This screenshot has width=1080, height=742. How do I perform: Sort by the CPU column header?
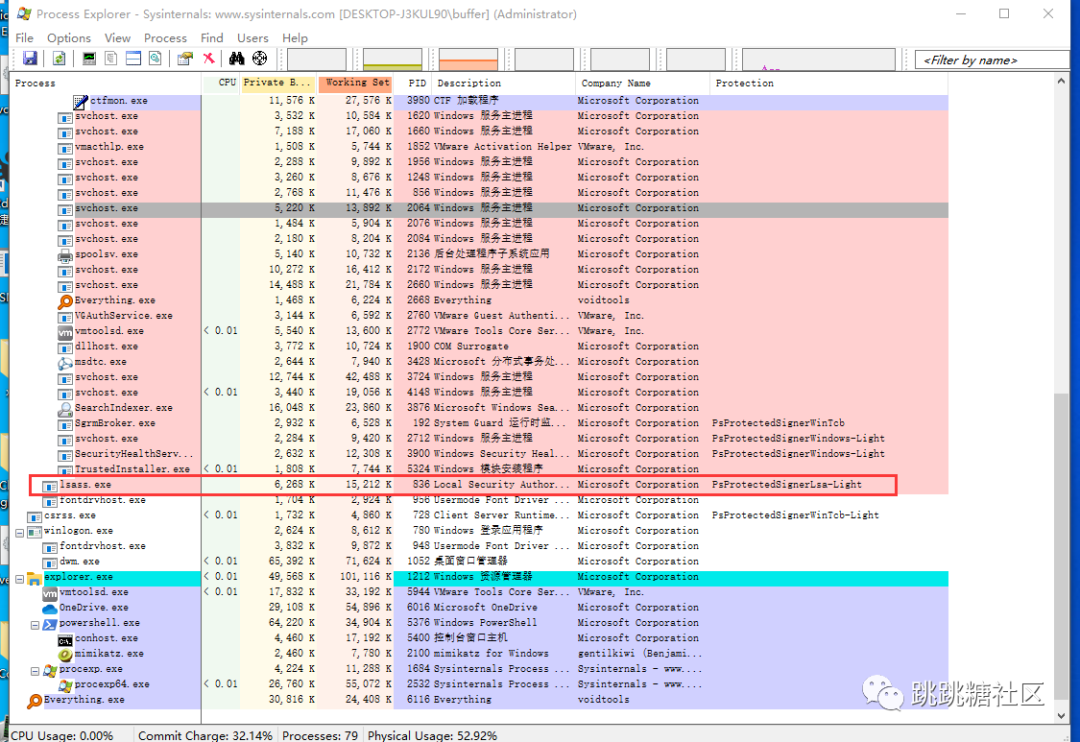tap(221, 83)
